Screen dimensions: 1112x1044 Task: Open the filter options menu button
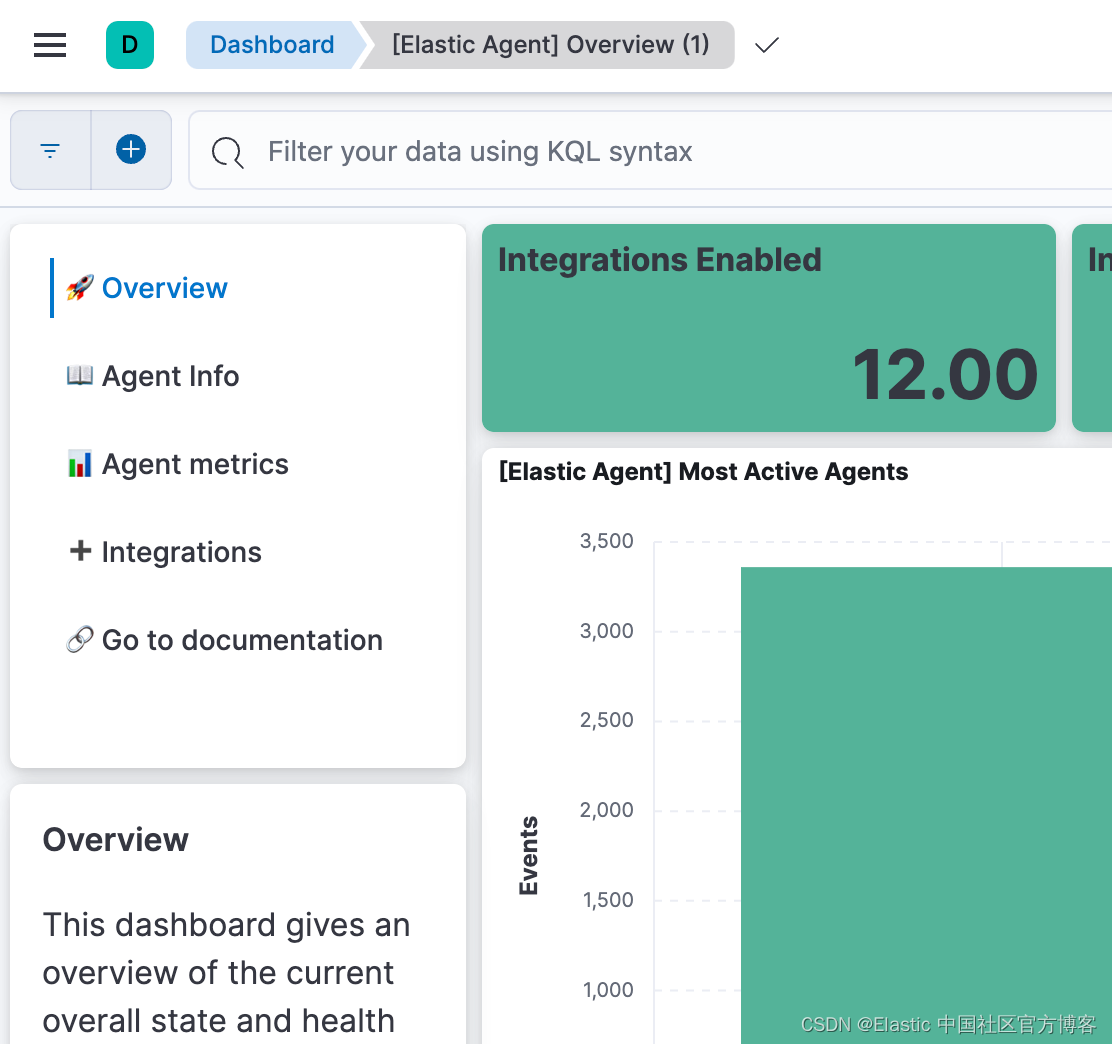50,150
